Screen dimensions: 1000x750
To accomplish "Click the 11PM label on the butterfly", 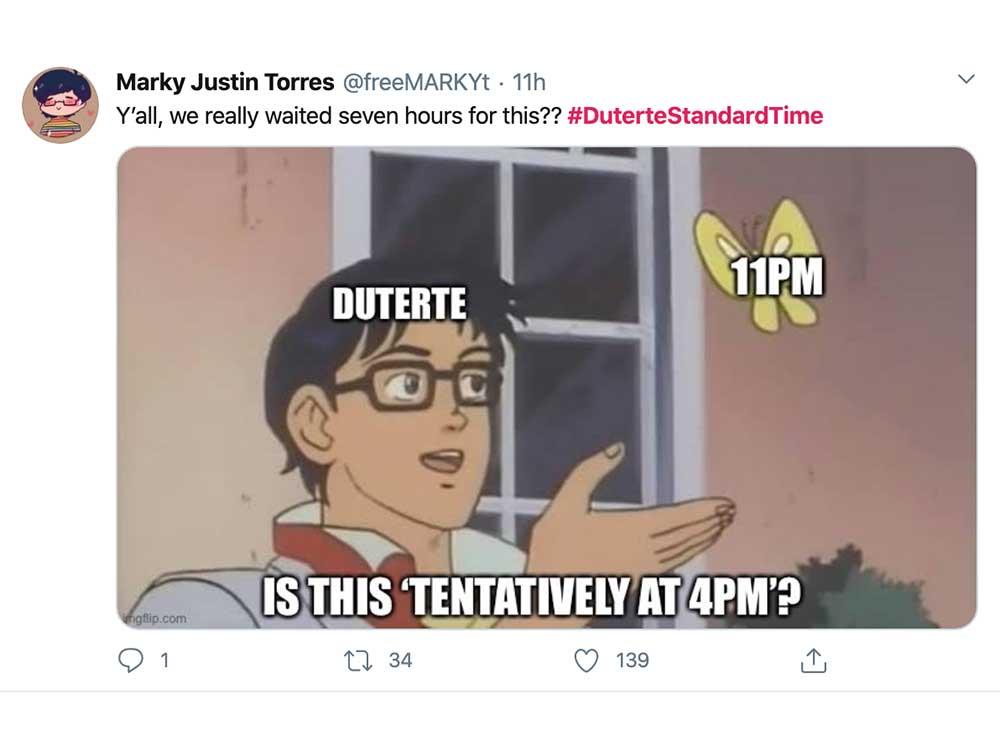I will click(x=776, y=277).
